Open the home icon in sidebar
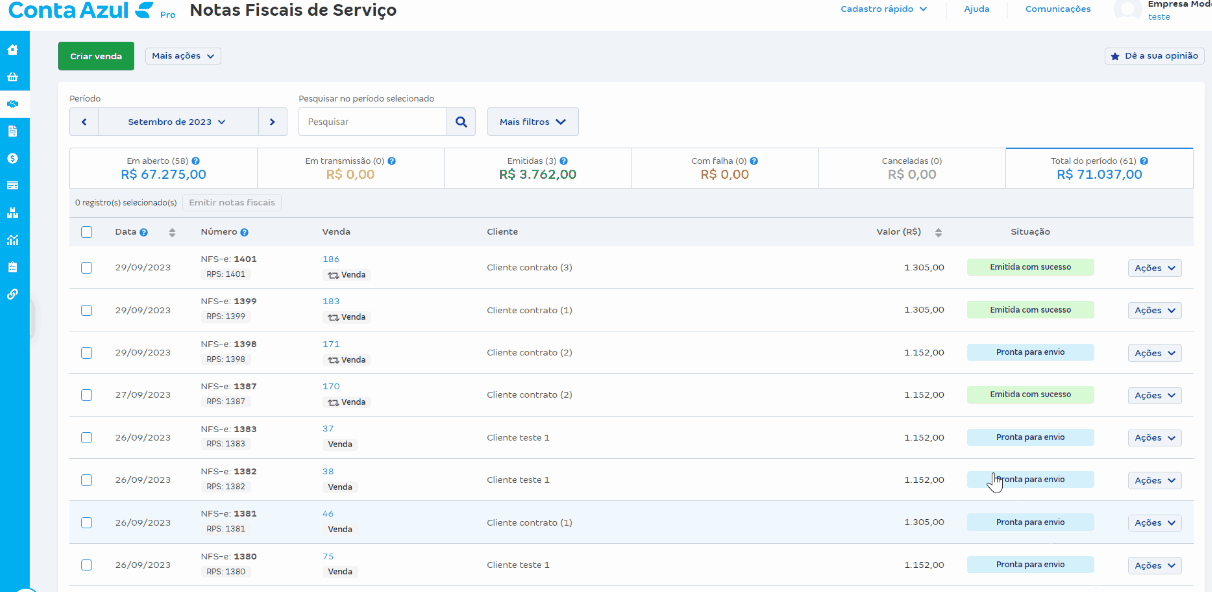The height and width of the screenshot is (592, 1212). [12, 49]
